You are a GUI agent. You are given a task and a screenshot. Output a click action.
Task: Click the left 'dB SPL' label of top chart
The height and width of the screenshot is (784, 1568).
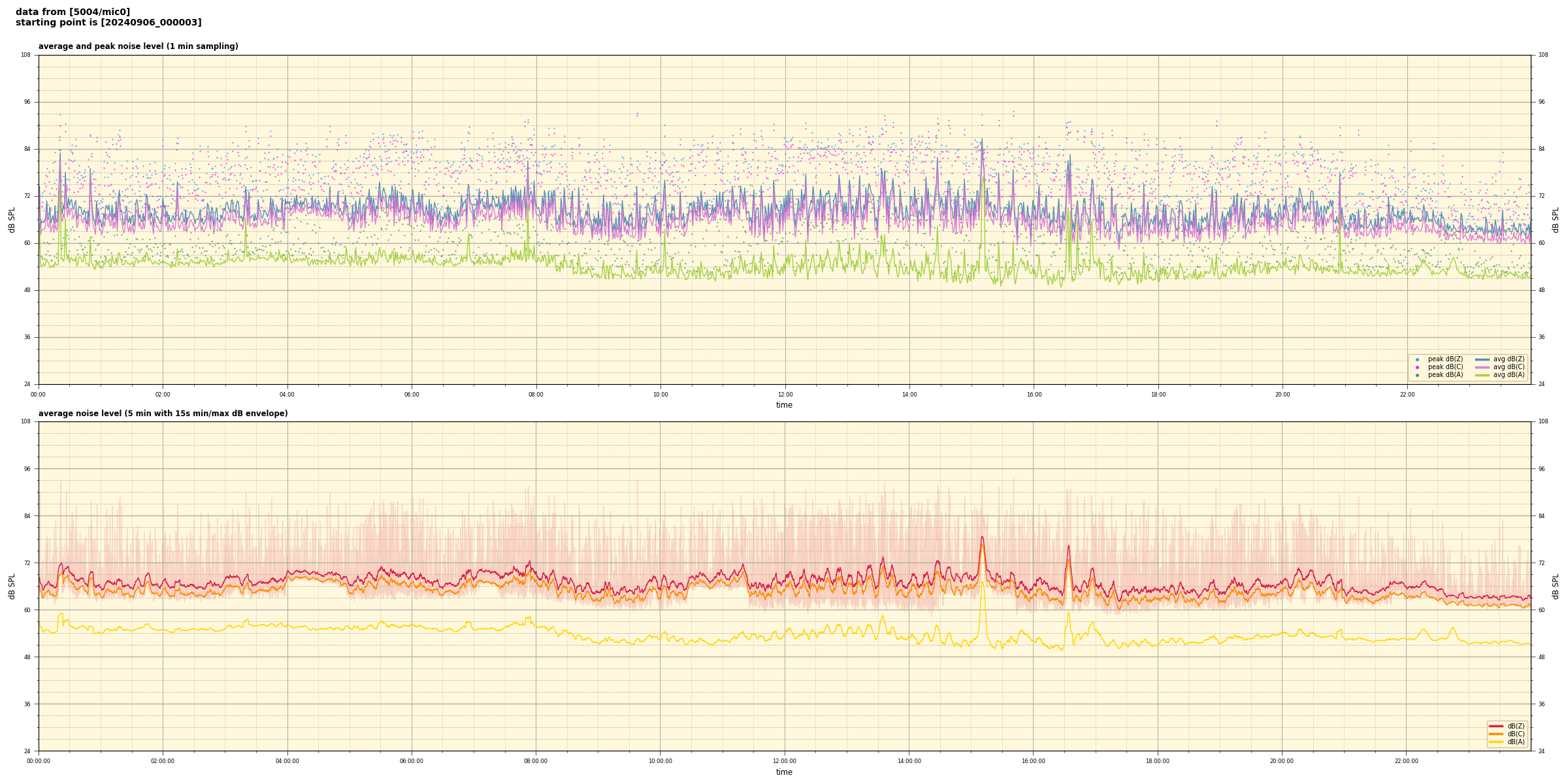pos(12,220)
